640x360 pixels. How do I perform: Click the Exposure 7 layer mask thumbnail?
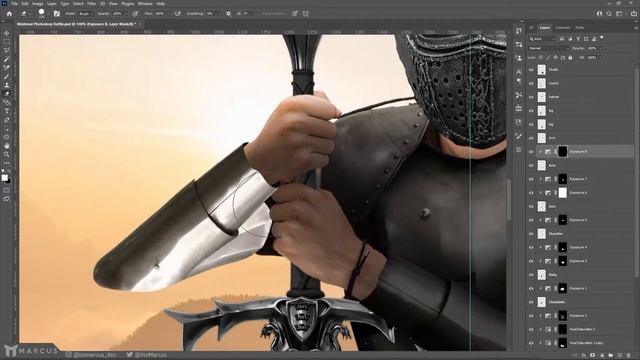coord(562,179)
